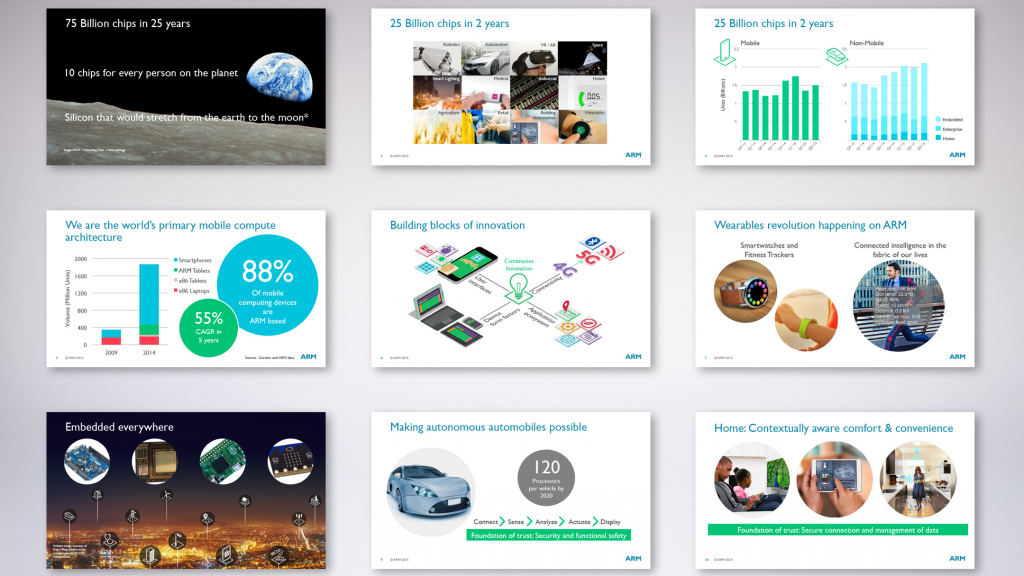This screenshot has width=1024, height=576.
Task: Select the green mobile phone icon above Mobile chart
Action: pos(724,52)
